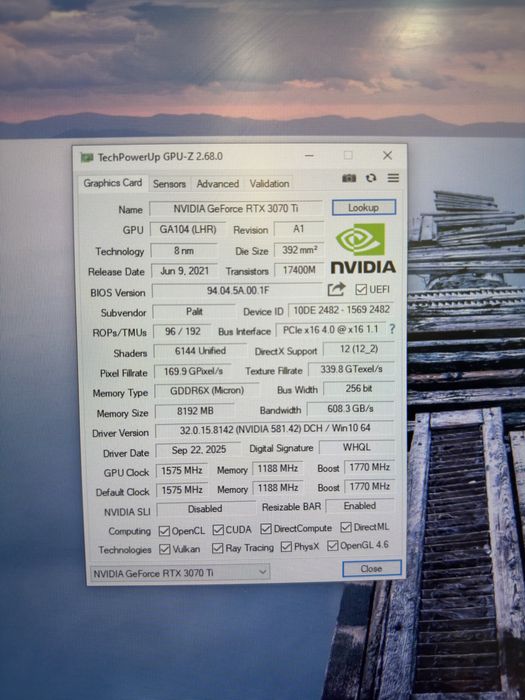Click the Pixel Fillrate value 169.9 GPixel/s
This screenshot has height=700, width=525.
[x=193, y=371]
